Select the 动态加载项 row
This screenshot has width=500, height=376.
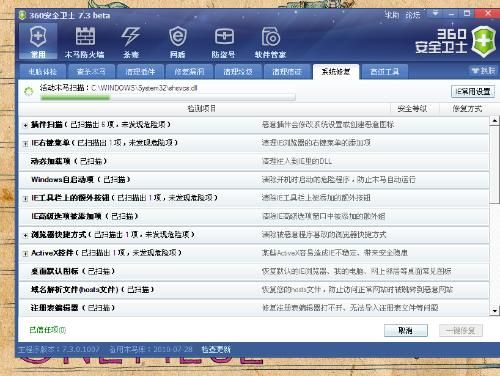(x=254, y=162)
